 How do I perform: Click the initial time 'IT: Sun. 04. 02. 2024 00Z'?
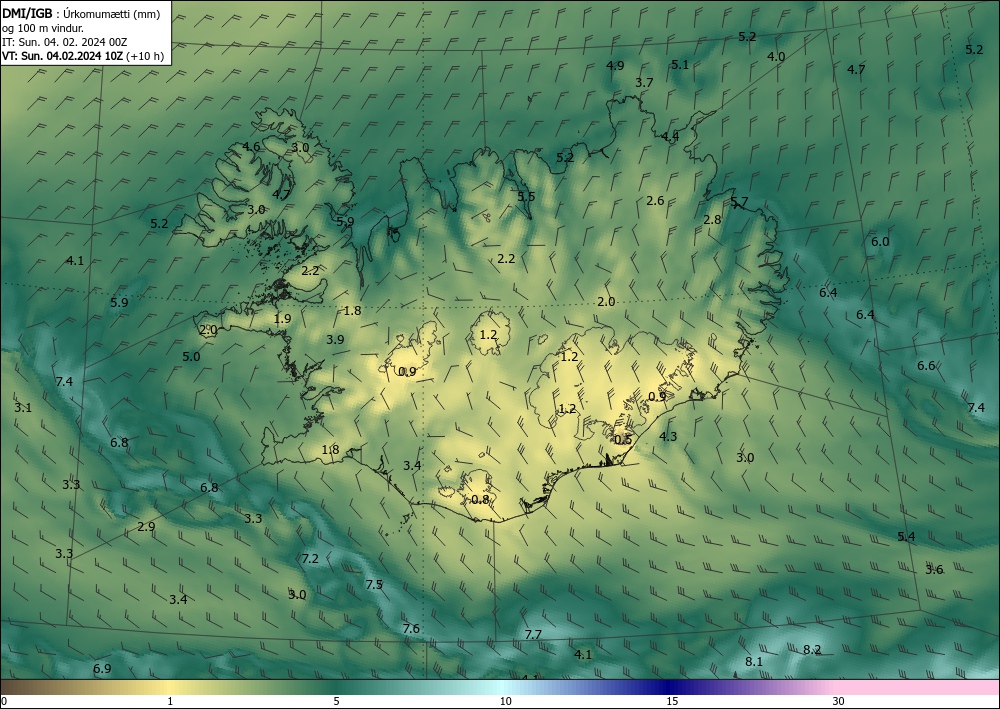pyautogui.click(x=64, y=42)
